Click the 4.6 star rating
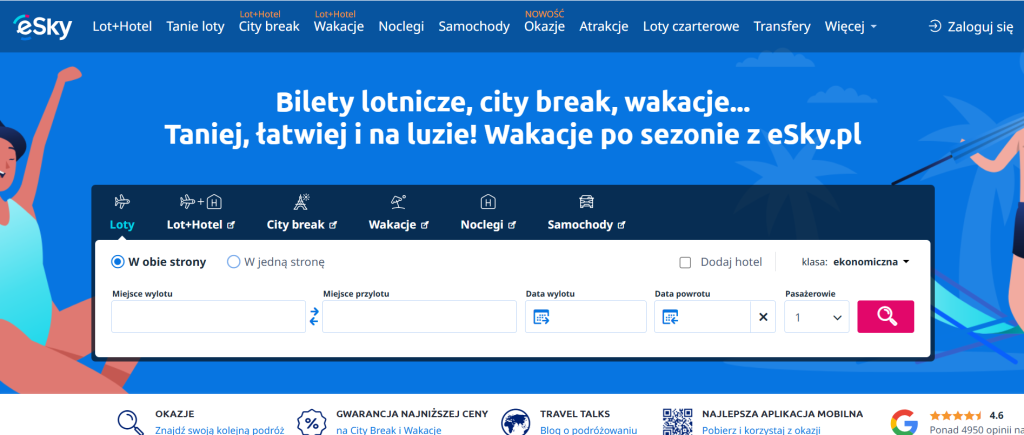 pos(967,415)
